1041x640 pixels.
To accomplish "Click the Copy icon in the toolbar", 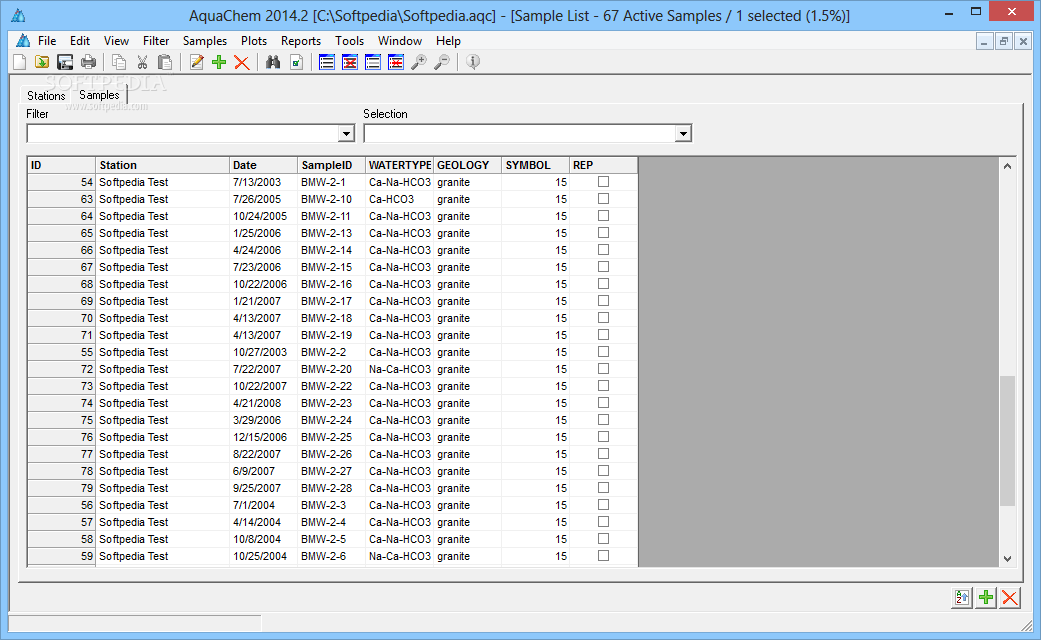I will 119,62.
